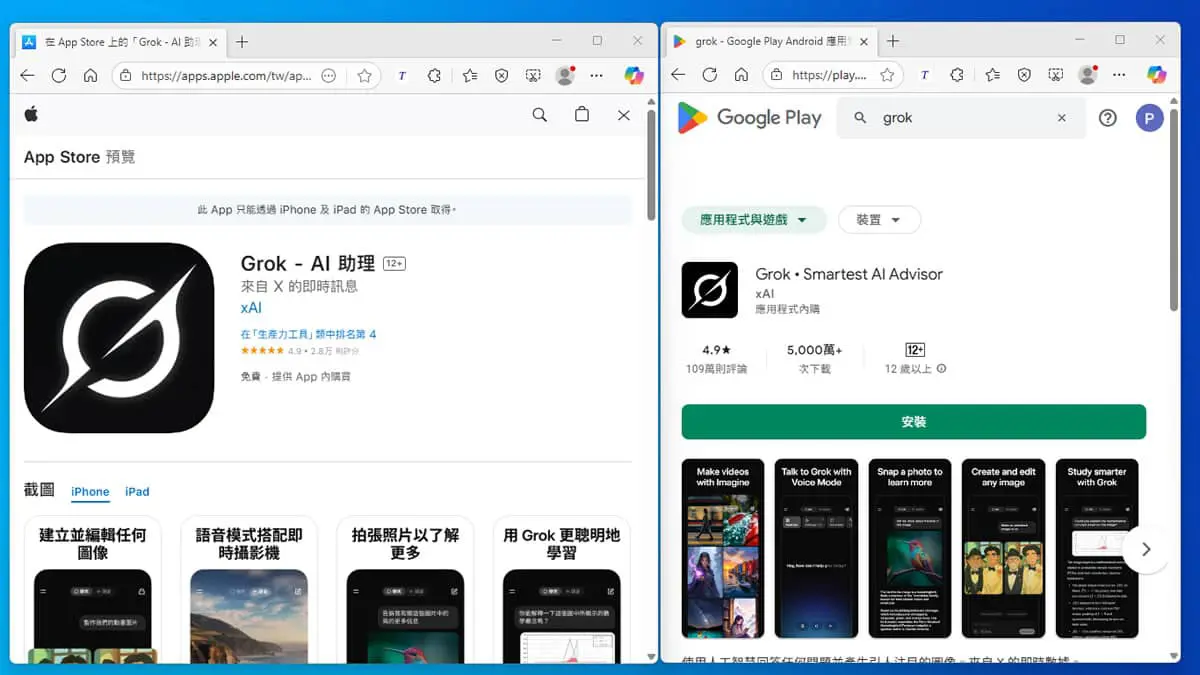Image resolution: width=1200 pixels, height=675 pixels.
Task: Open the xAI developer link on App Store
Action: click(251, 308)
